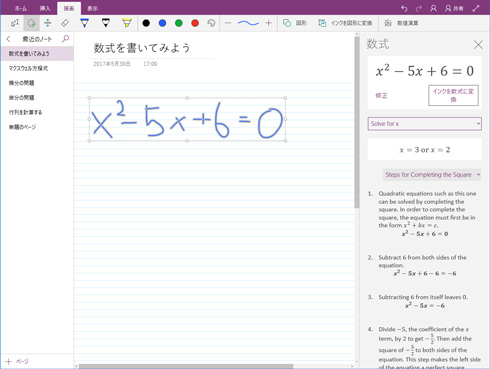Screen dimensions: 490x369
Task: Click the 最近のノート header
Action: (37, 39)
